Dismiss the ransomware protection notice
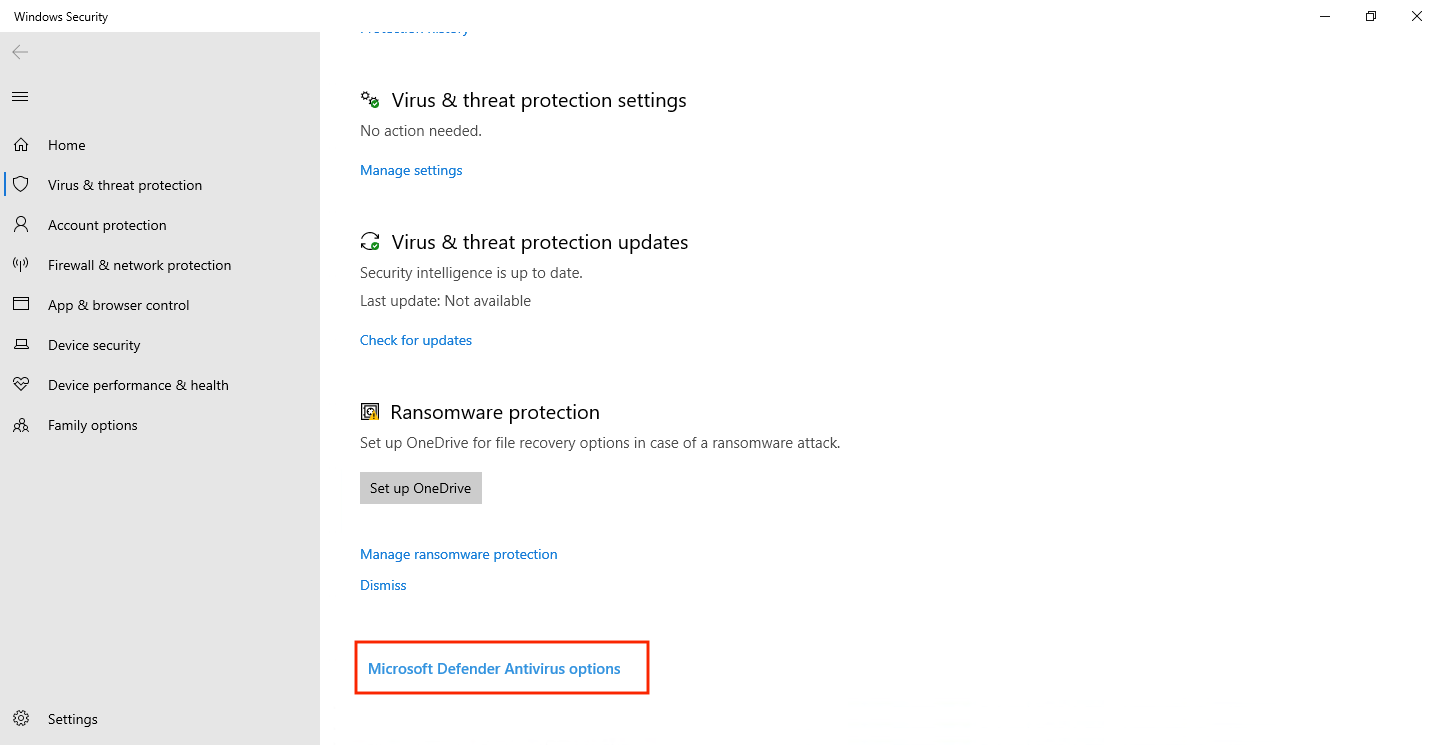Image resolution: width=1436 pixels, height=745 pixels. pos(382,585)
